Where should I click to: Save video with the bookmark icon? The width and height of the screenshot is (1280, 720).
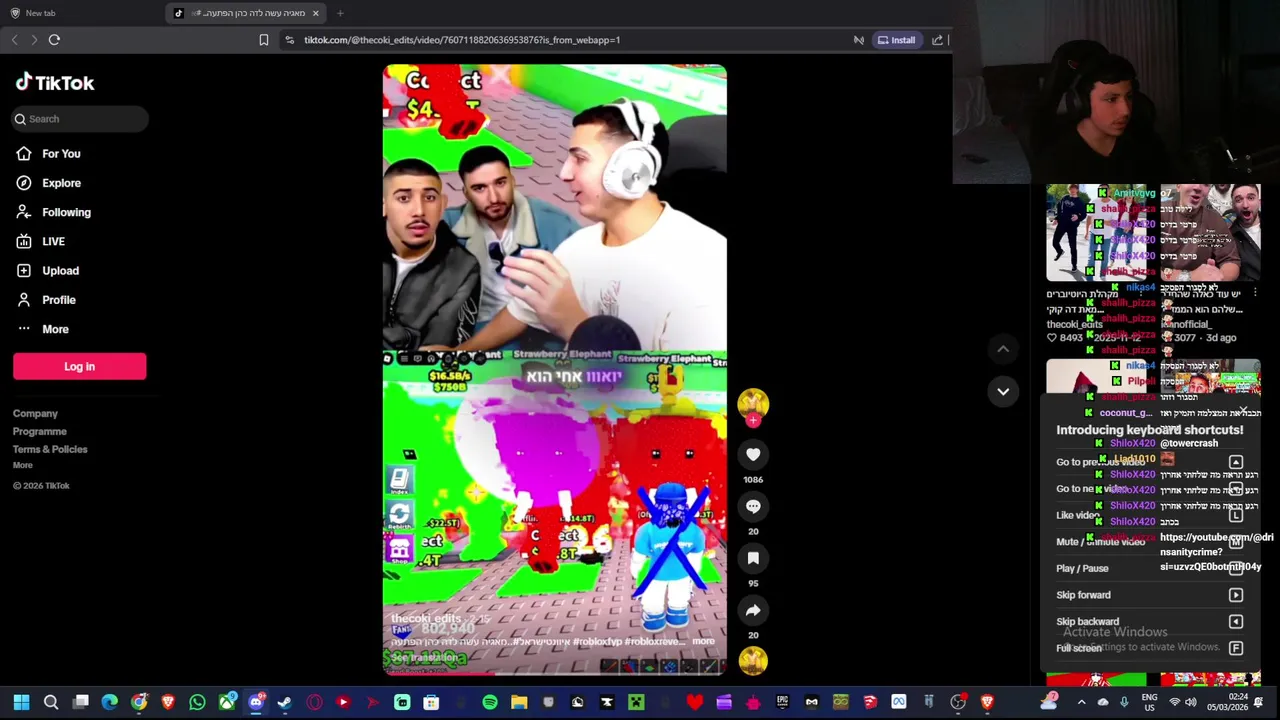[753, 559]
